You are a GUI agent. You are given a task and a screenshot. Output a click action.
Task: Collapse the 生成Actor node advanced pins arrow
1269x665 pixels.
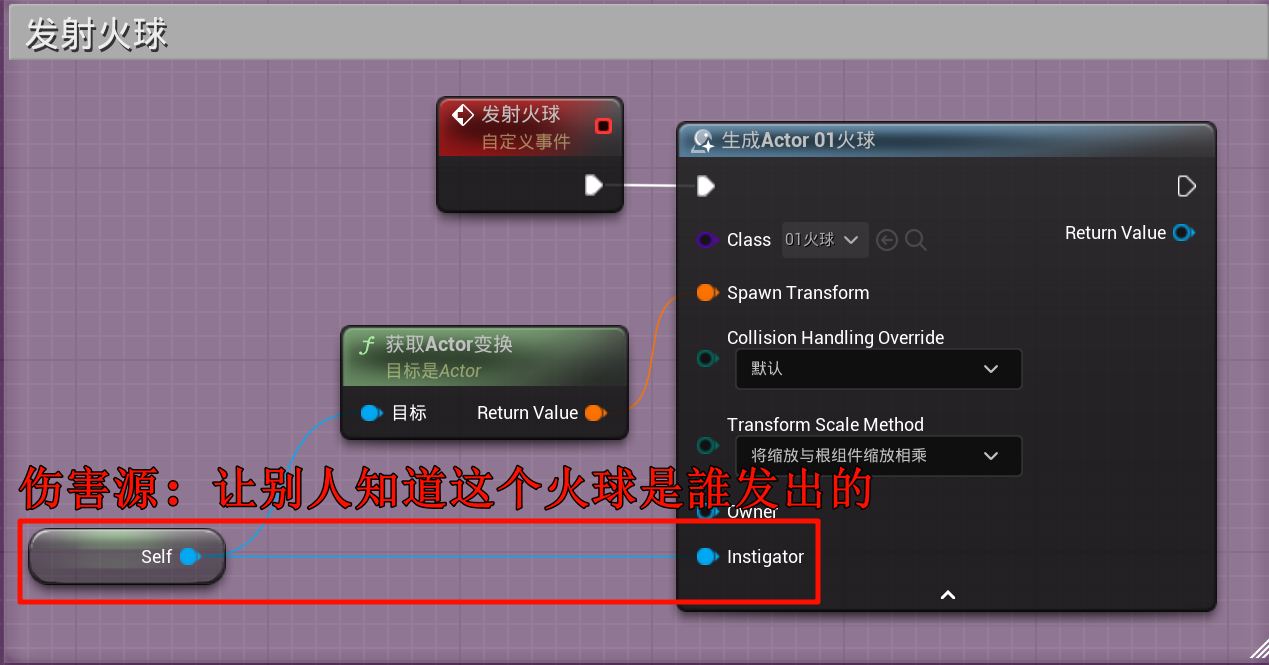tap(948, 595)
